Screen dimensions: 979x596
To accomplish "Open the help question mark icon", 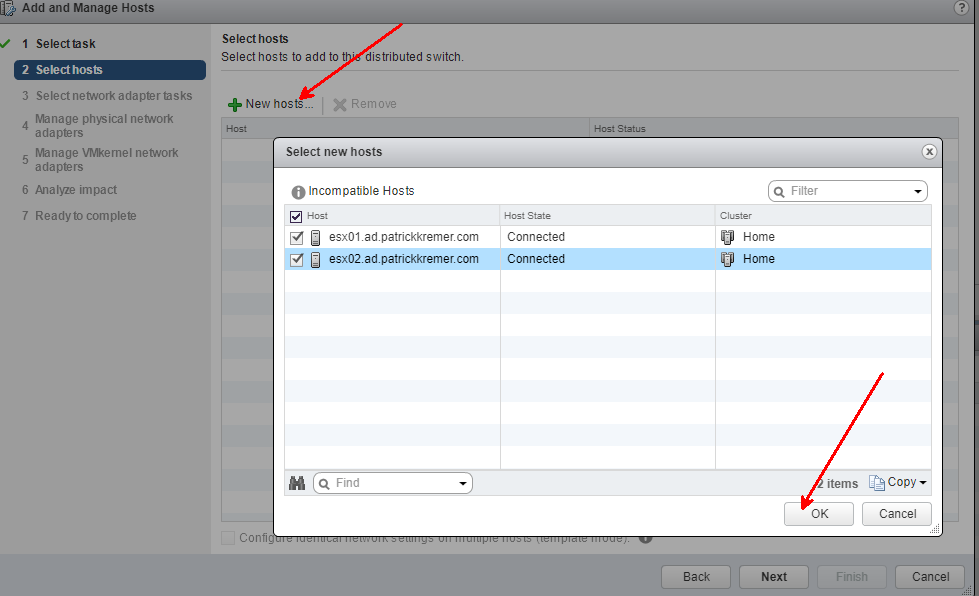I will point(961,8).
